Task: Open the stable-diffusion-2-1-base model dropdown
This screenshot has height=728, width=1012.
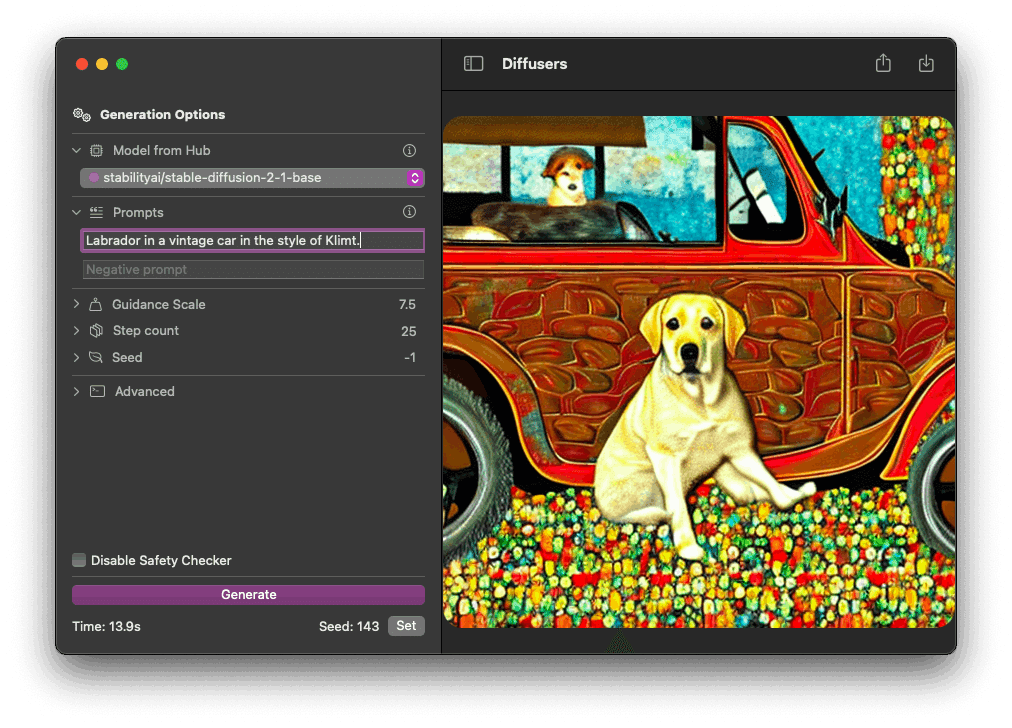Action: click(252, 178)
